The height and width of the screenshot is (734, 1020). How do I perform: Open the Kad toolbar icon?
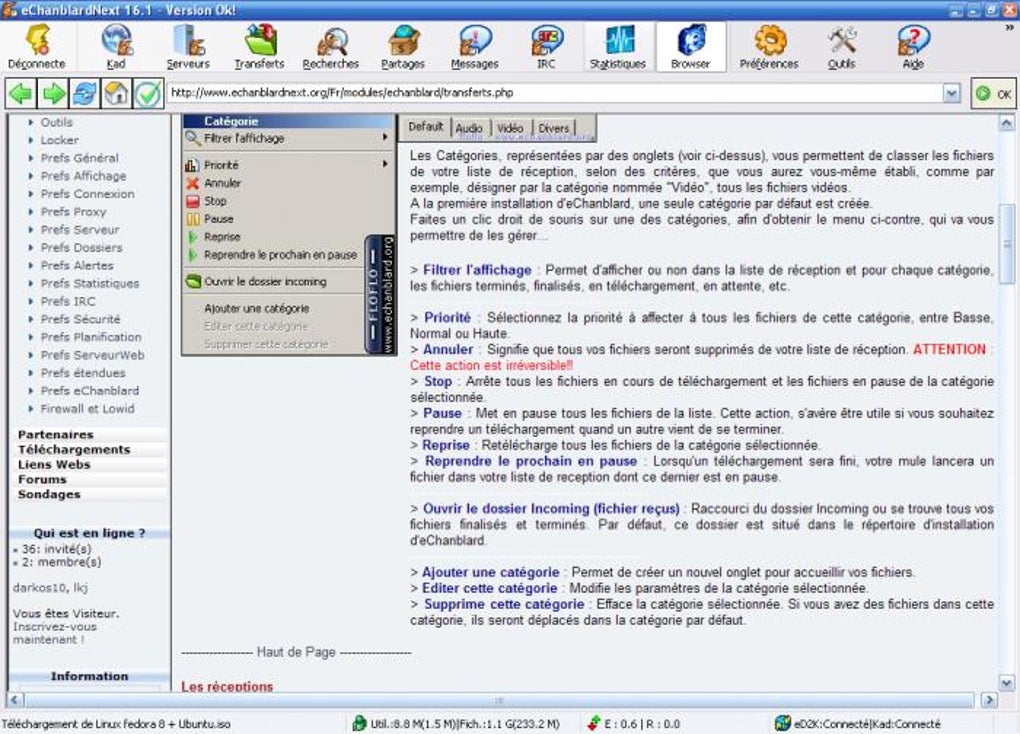pos(116,46)
